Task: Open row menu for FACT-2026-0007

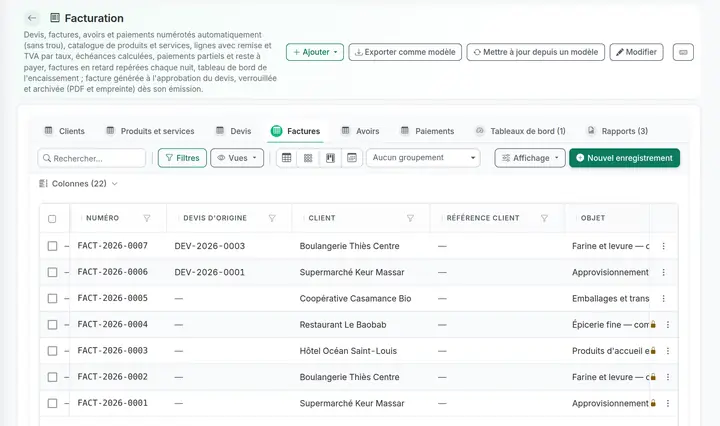Action: [664, 246]
